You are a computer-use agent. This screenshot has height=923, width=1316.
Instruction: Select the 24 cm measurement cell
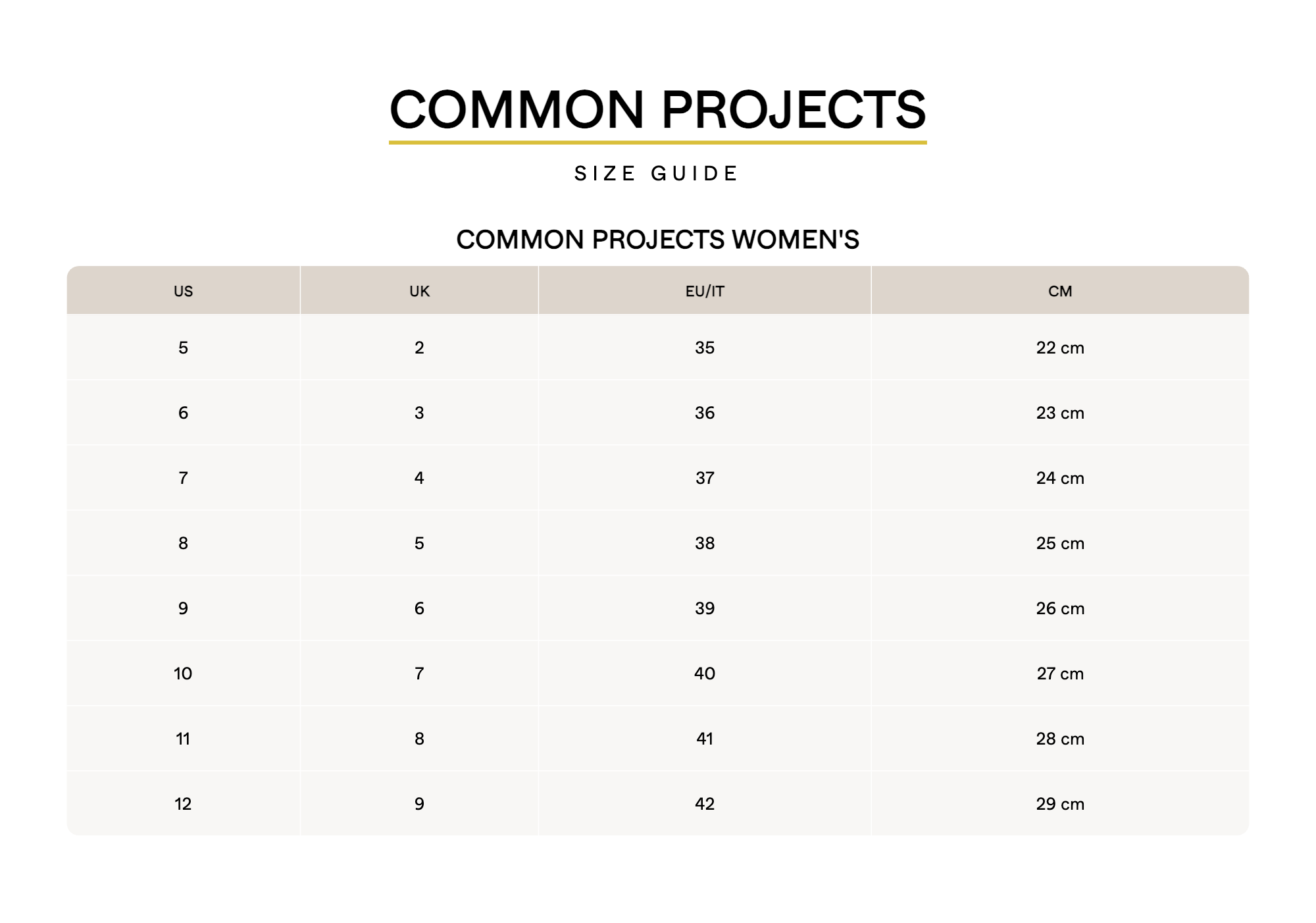[1060, 478]
